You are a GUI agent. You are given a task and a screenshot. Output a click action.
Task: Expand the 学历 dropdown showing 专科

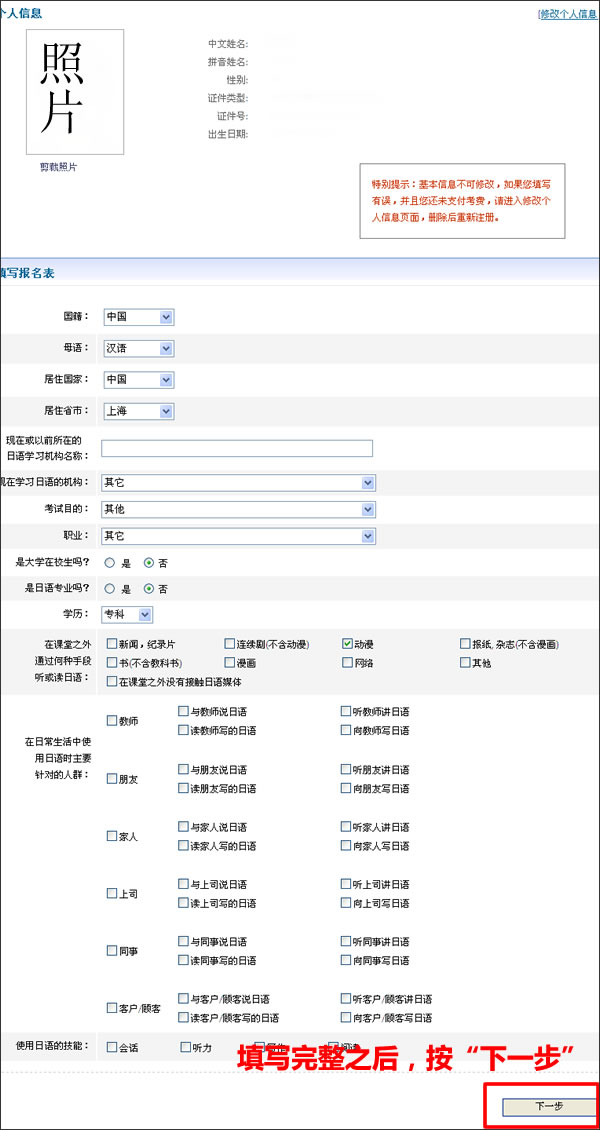127,615
